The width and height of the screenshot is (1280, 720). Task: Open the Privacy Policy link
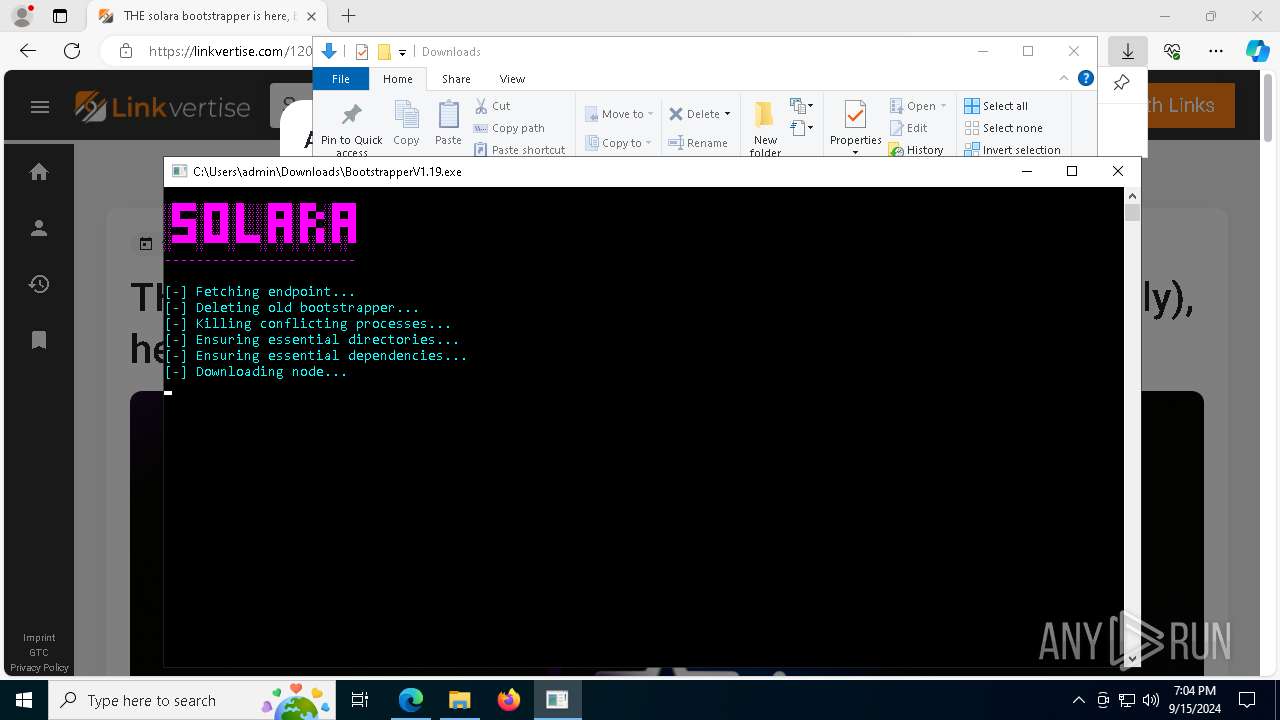pos(39,668)
